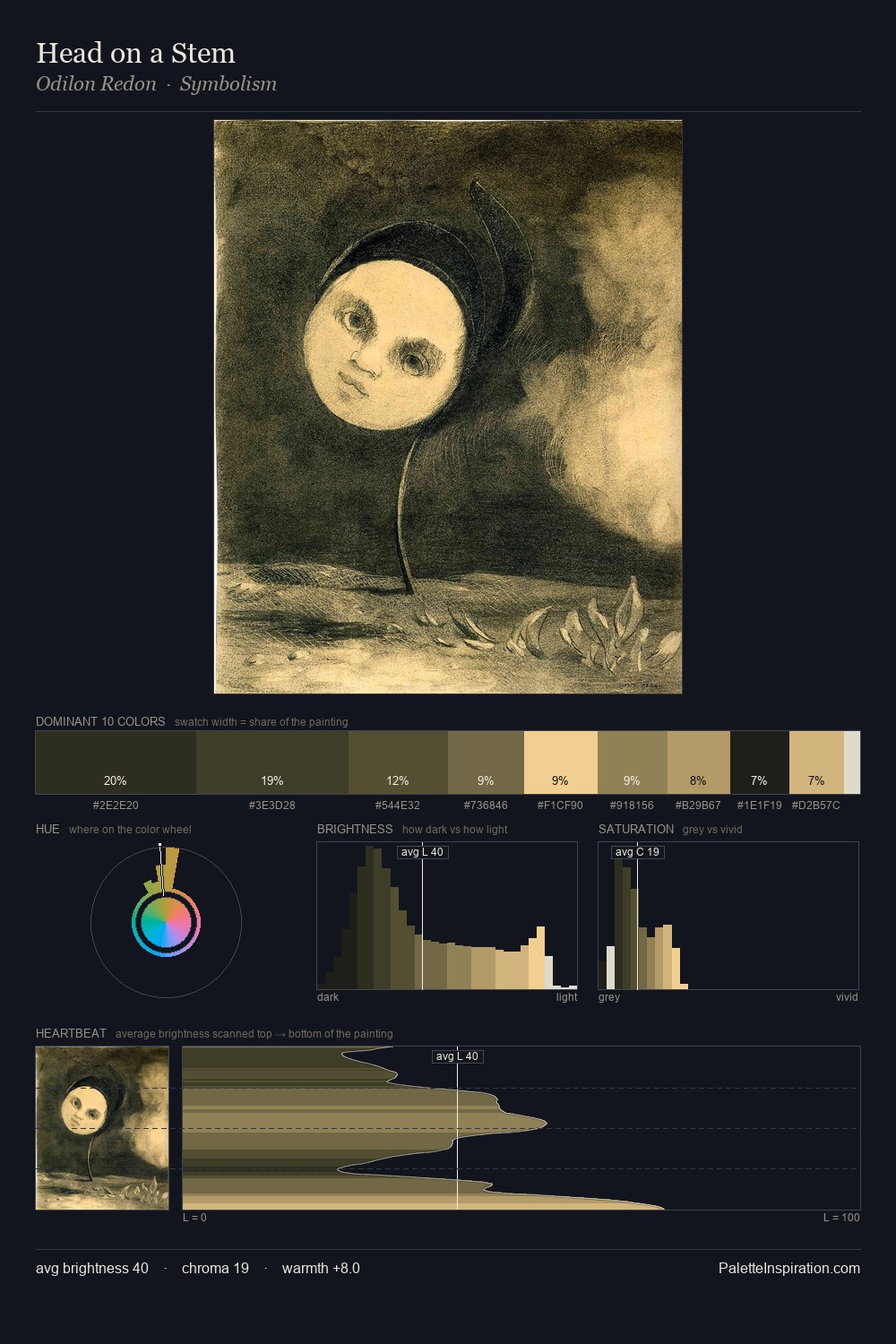896x1344 pixels.
Task: Click the Head on a Stem painting image
Action: click(x=448, y=407)
